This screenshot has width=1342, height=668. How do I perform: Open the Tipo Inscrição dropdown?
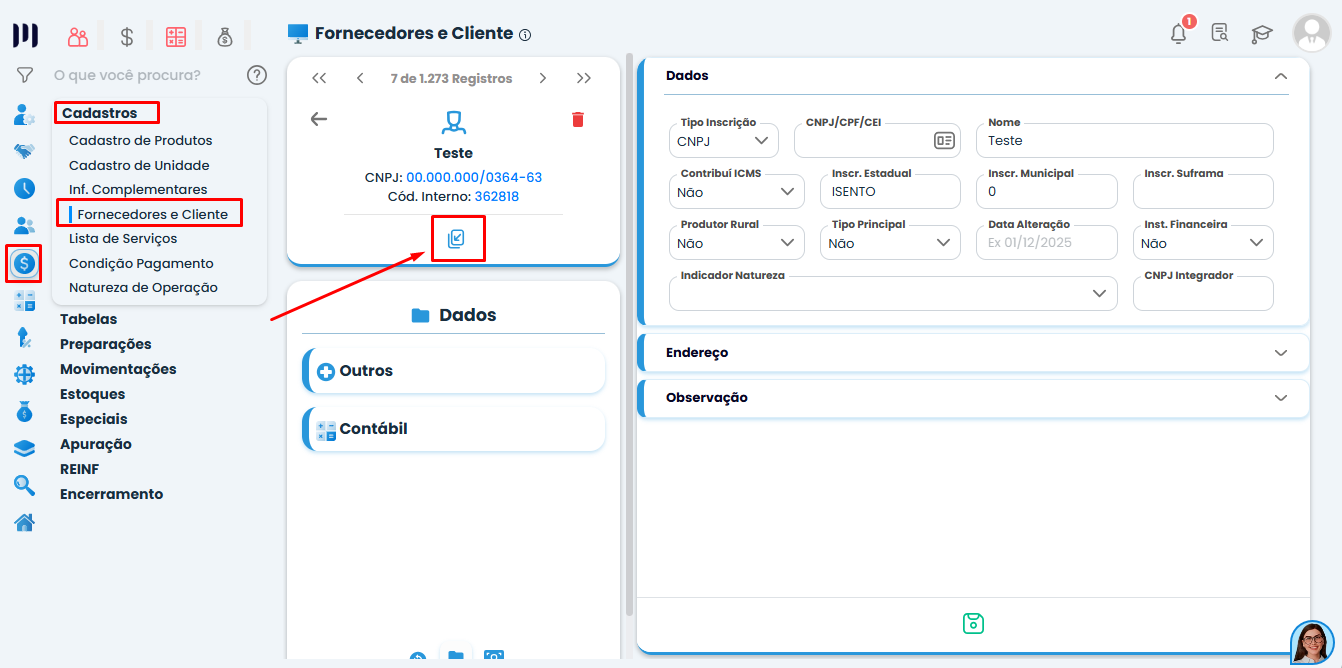[x=723, y=141]
